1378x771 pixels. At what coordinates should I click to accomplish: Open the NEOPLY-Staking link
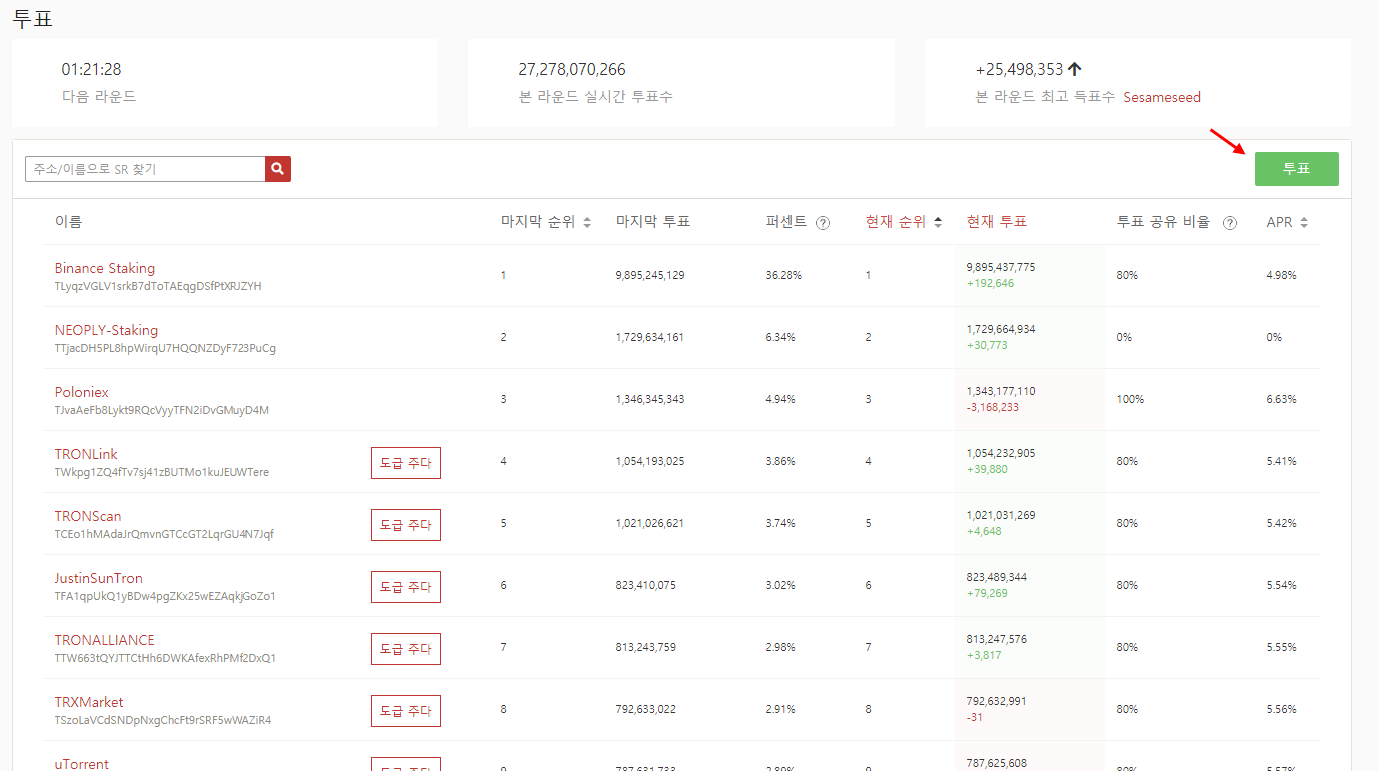106,330
